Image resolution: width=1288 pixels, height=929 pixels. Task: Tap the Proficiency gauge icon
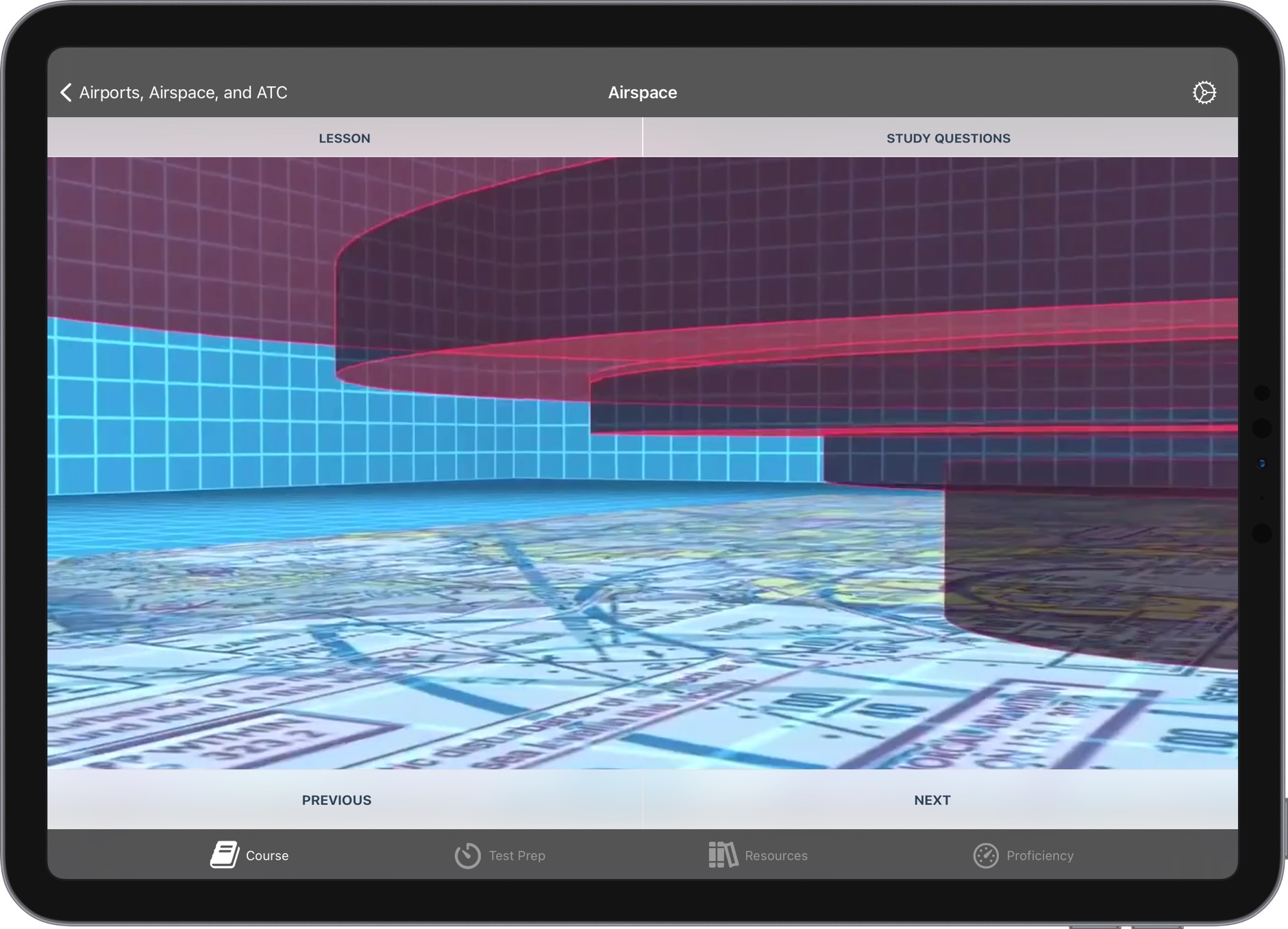(x=985, y=855)
